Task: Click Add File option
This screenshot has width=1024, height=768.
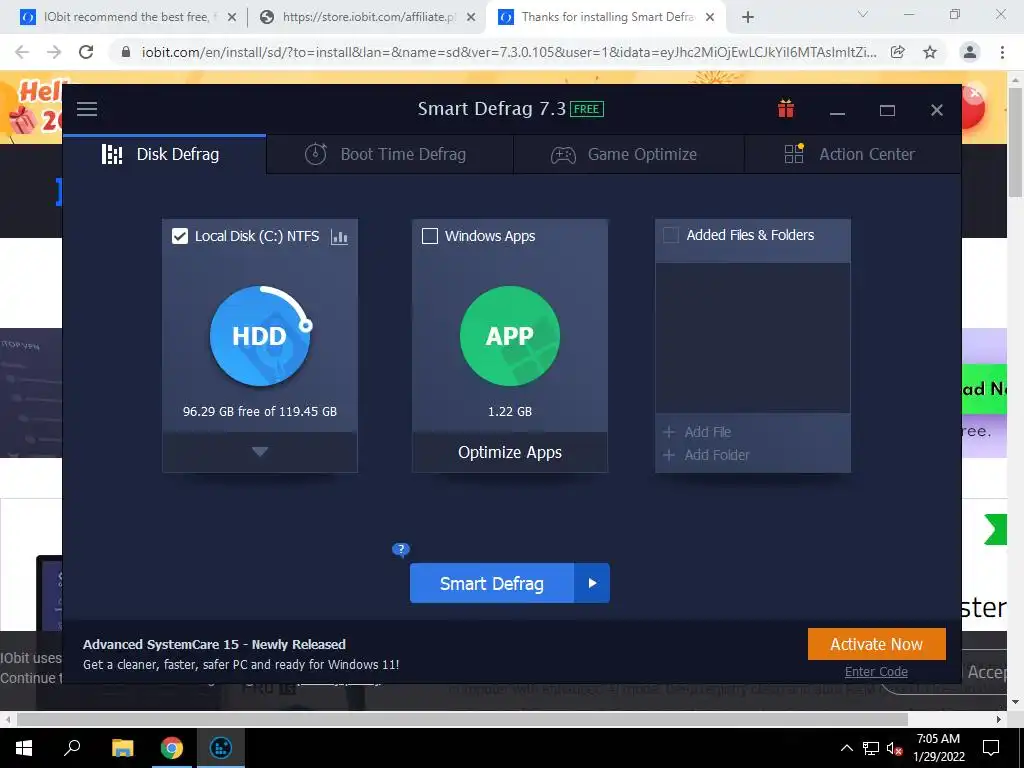Action: (697, 432)
